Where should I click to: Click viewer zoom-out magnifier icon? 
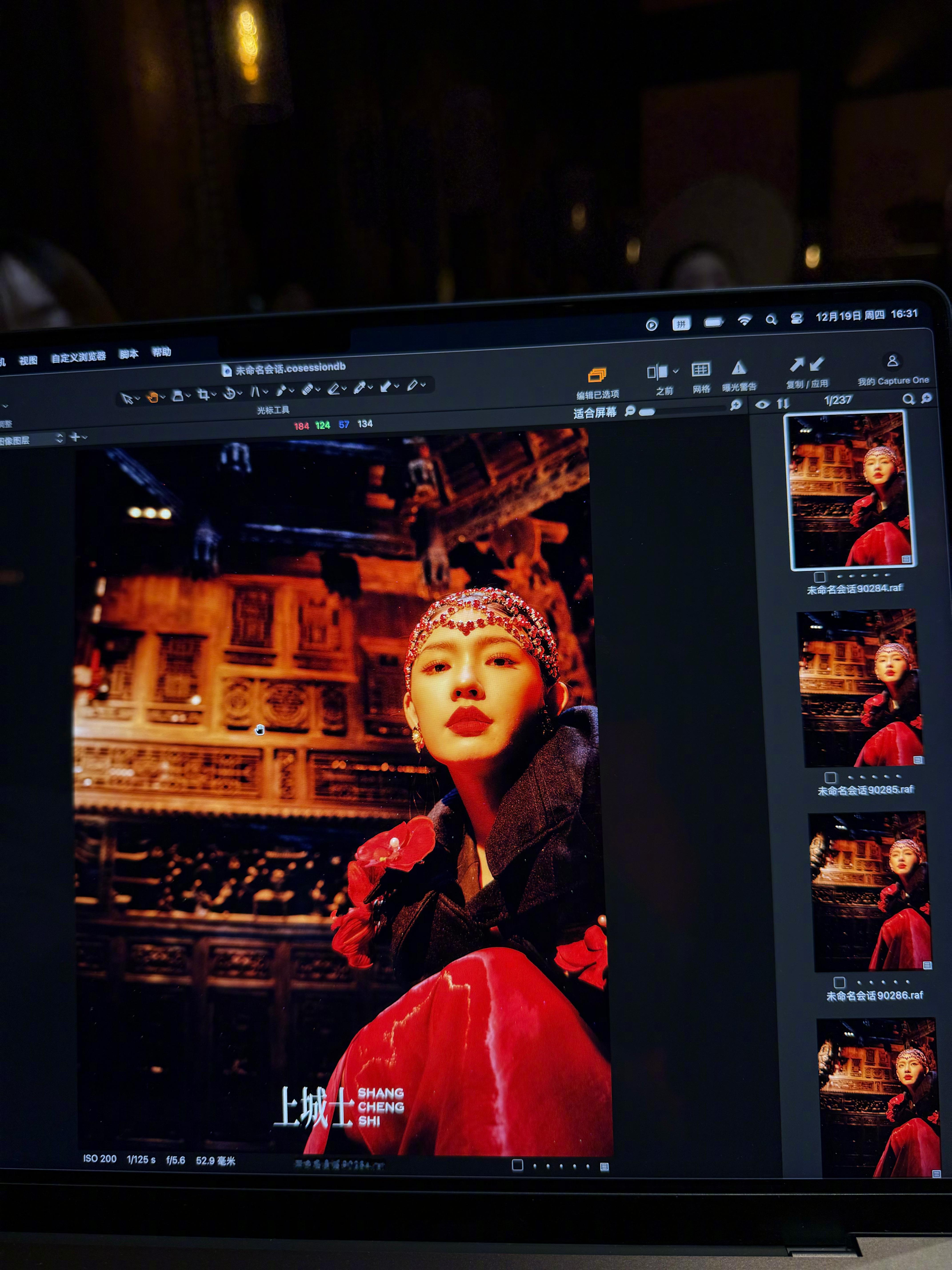pyautogui.click(x=630, y=411)
